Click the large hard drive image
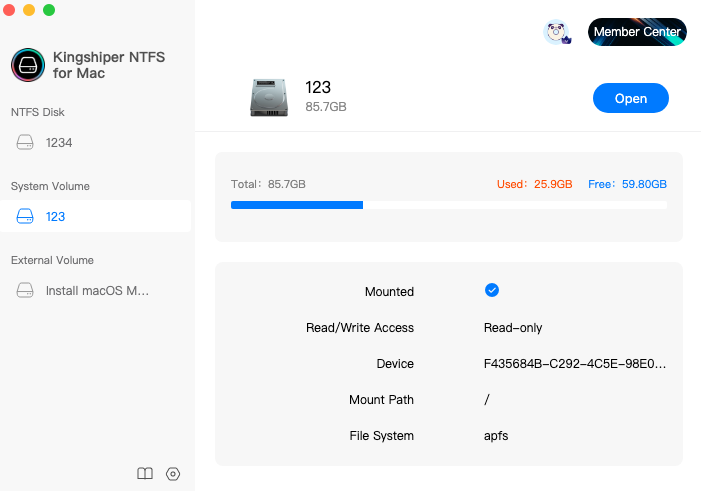 click(x=269, y=97)
